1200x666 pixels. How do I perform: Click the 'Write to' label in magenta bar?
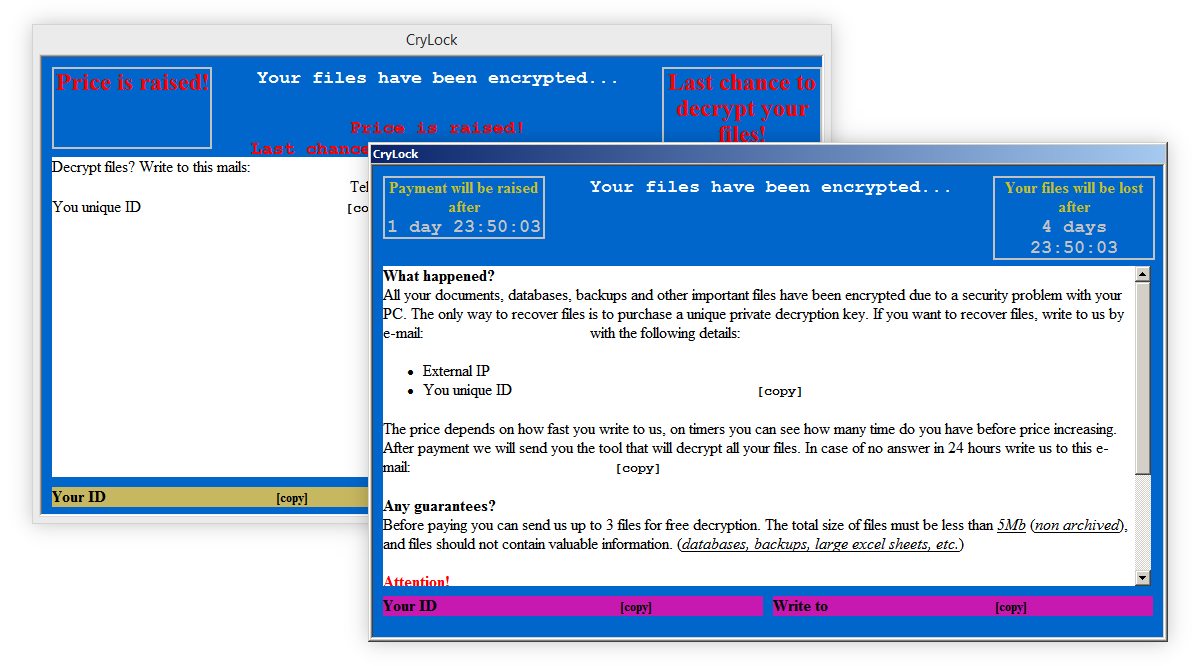[x=800, y=606]
